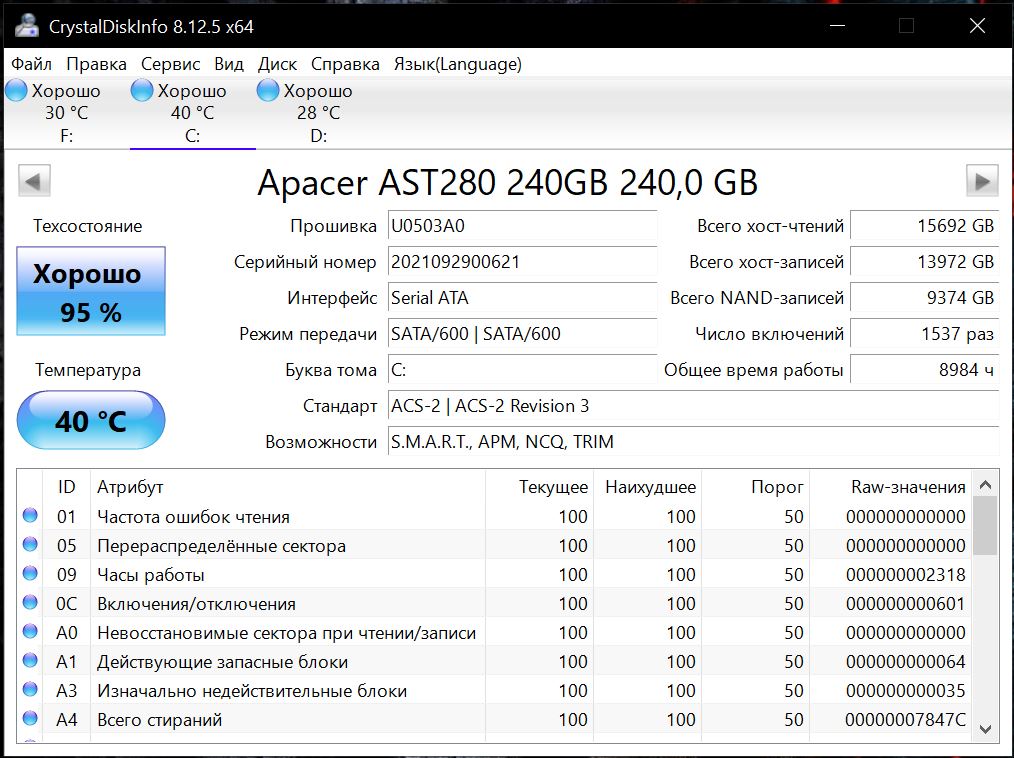Select the Включения/отключения row

[494, 603]
